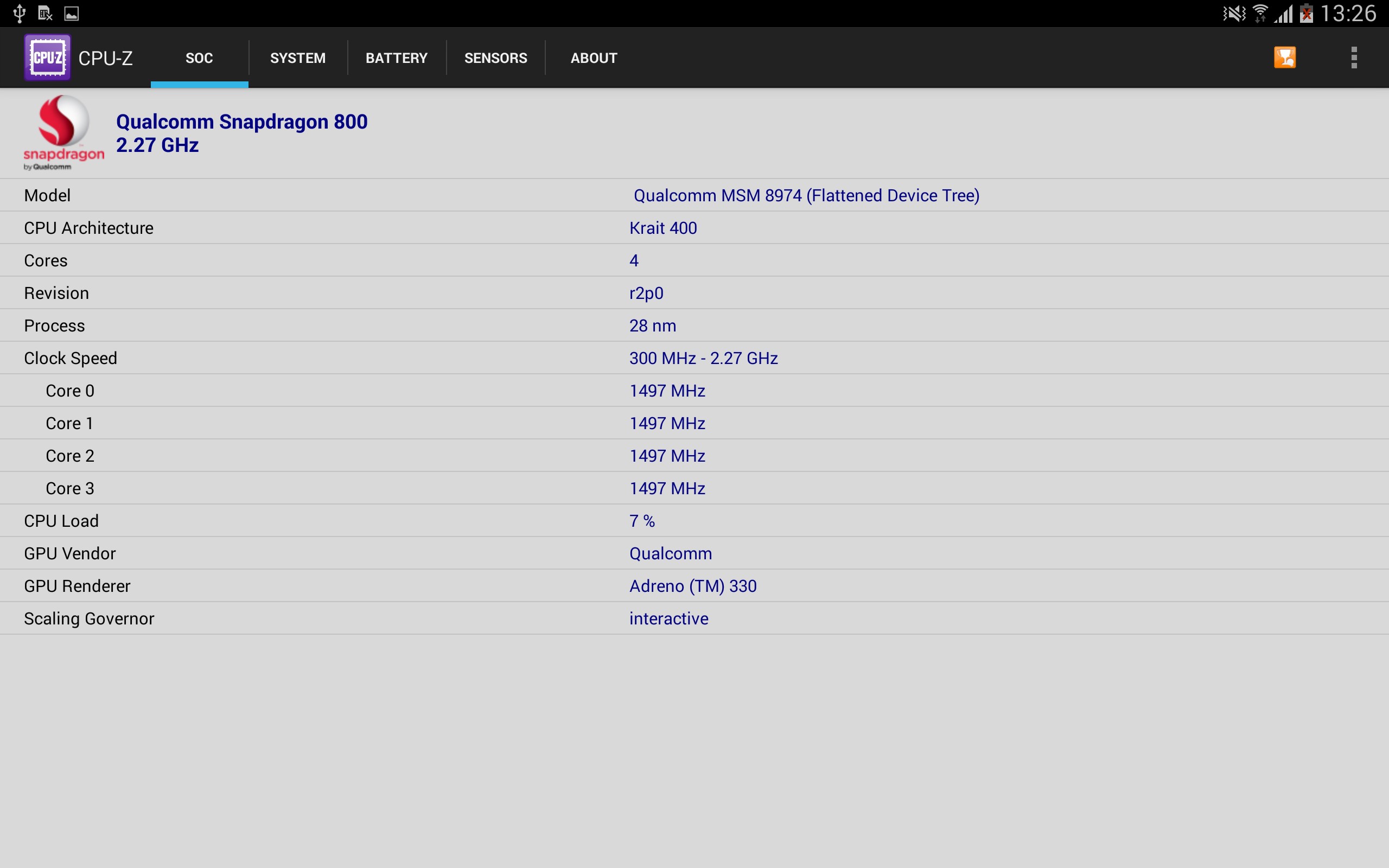Tap the Clock Speed label

point(71,358)
